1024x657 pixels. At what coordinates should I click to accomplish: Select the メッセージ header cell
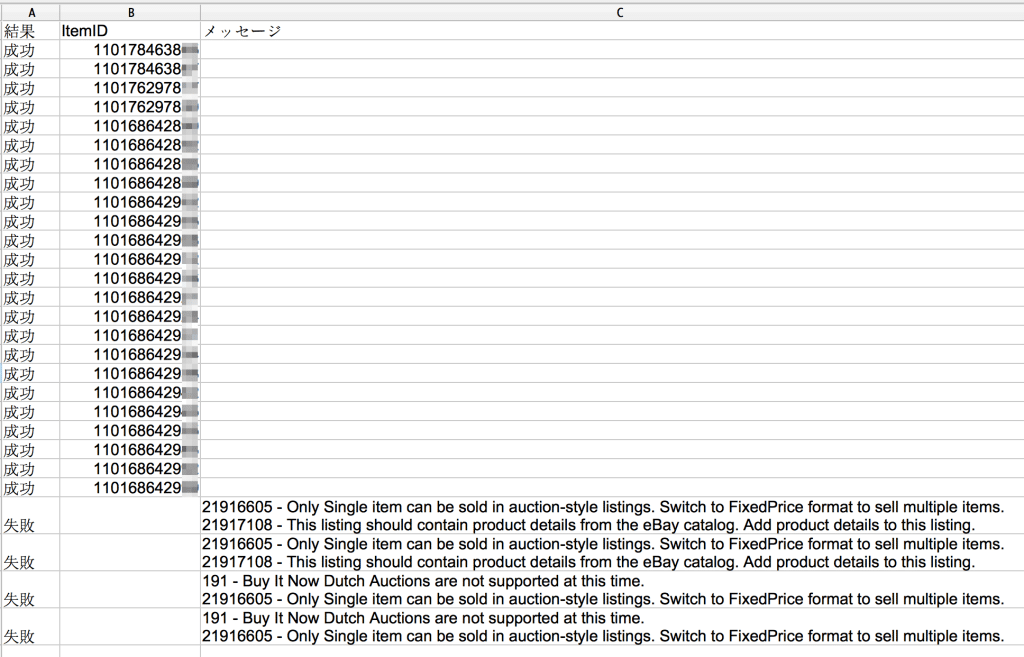612,31
